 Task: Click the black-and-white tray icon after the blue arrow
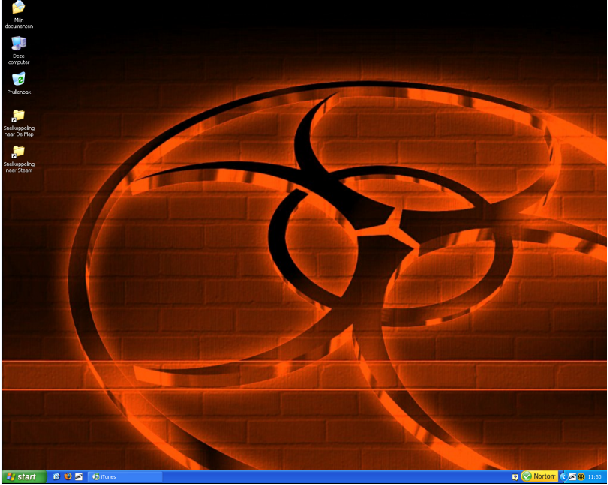572,477
